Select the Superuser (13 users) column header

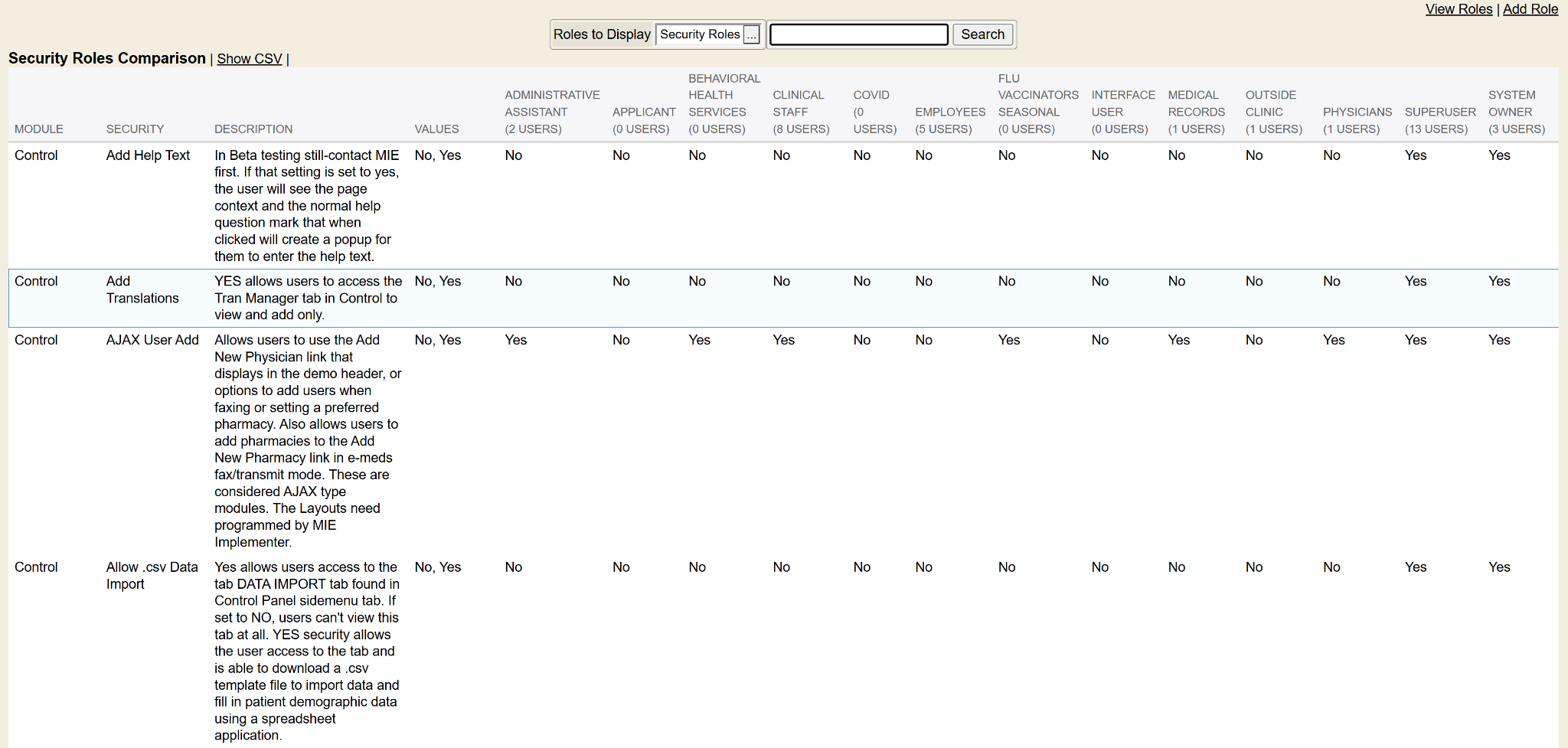pyautogui.click(x=1439, y=120)
